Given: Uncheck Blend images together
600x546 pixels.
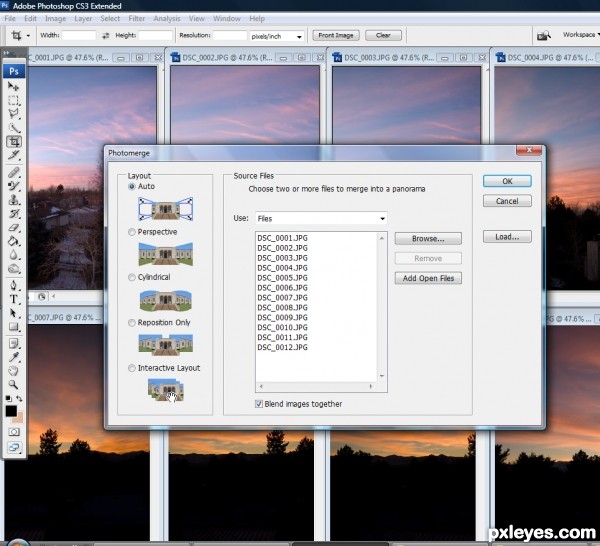Looking at the screenshot, I should [259, 404].
